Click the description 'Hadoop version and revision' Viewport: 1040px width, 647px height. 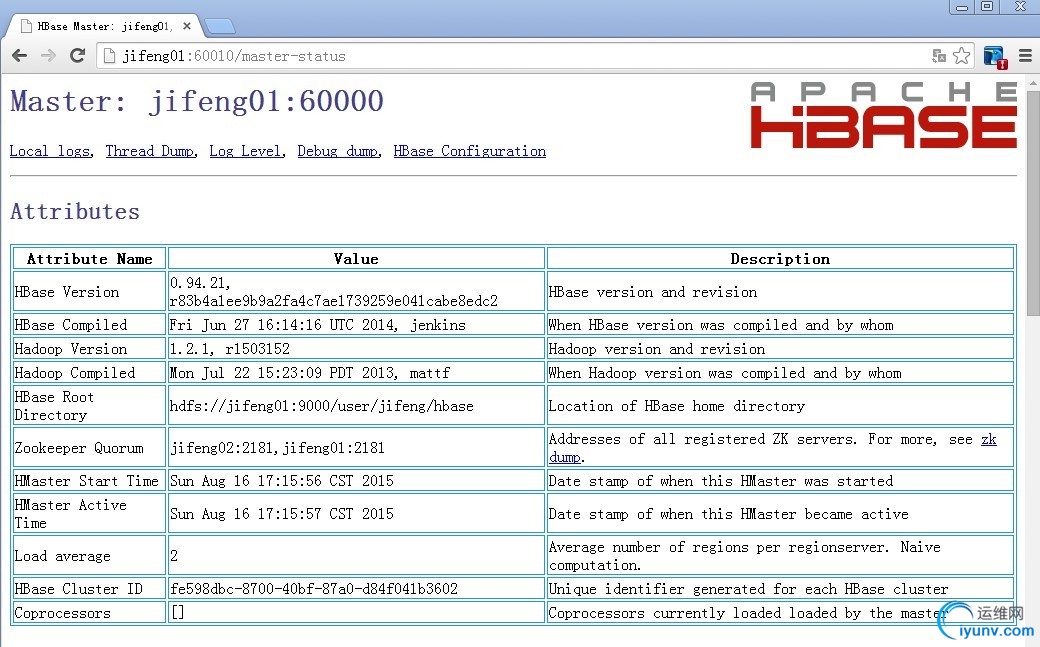[657, 349]
